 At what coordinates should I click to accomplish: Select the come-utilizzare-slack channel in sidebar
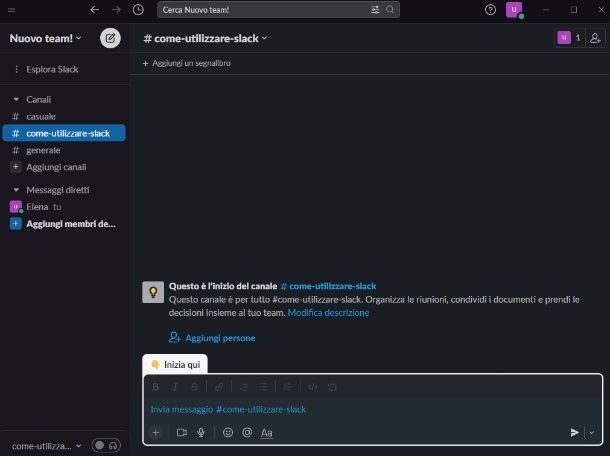[64, 133]
